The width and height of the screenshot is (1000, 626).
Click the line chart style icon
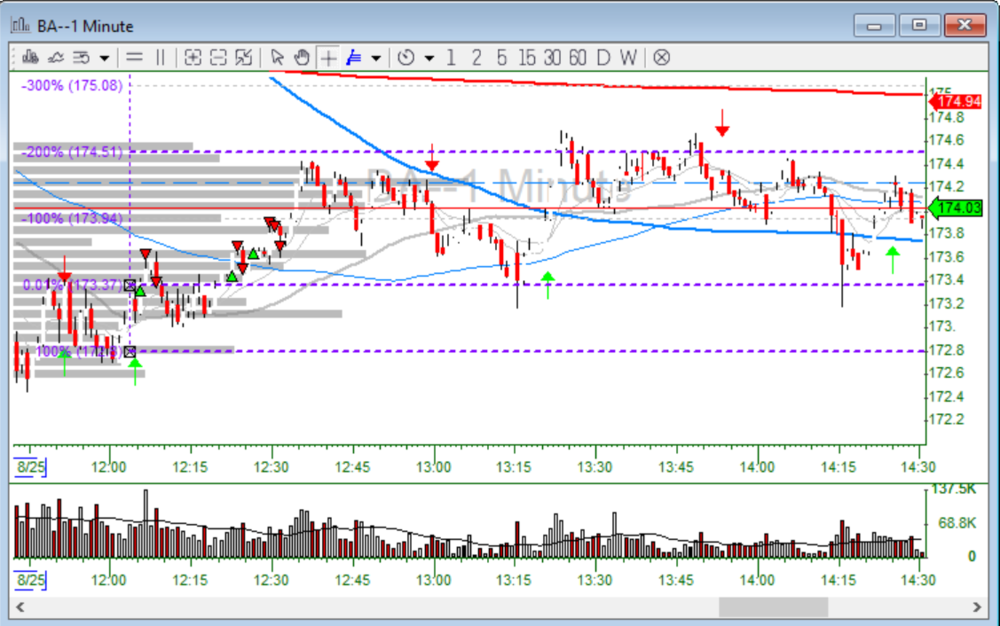(56, 57)
